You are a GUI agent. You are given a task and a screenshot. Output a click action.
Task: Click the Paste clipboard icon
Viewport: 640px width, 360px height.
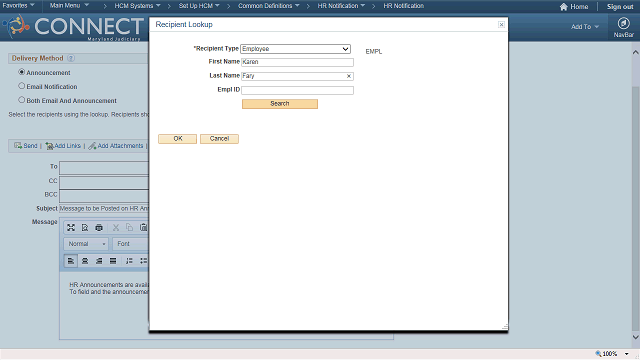click(x=143, y=228)
